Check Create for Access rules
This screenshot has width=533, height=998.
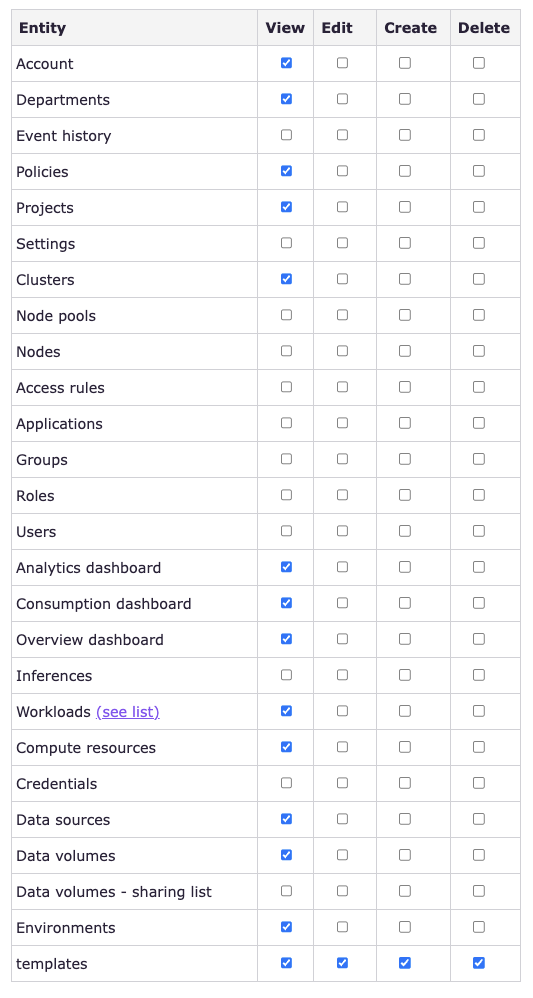tap(404, 386)
